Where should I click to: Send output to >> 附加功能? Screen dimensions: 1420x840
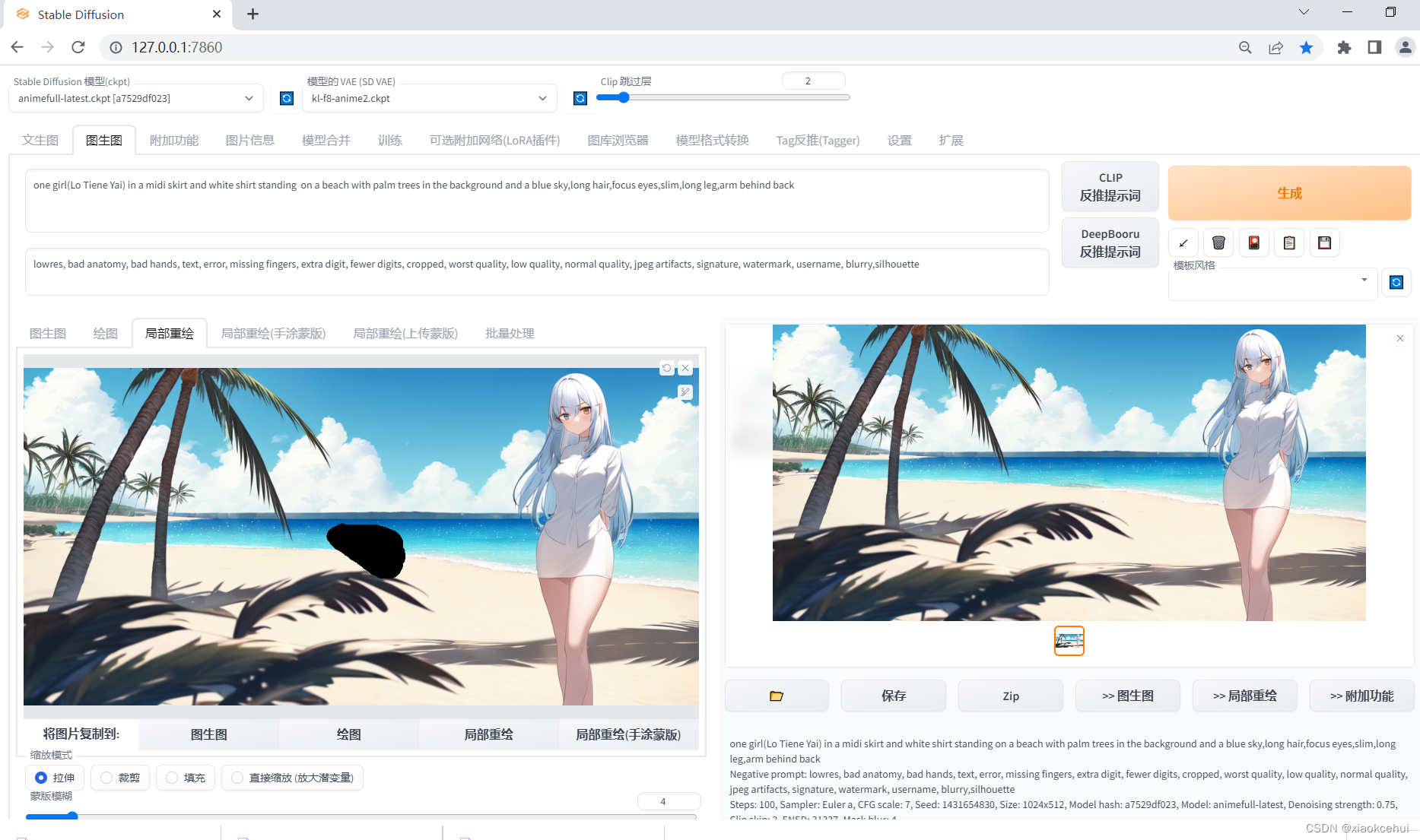(x=1362, y=696)
